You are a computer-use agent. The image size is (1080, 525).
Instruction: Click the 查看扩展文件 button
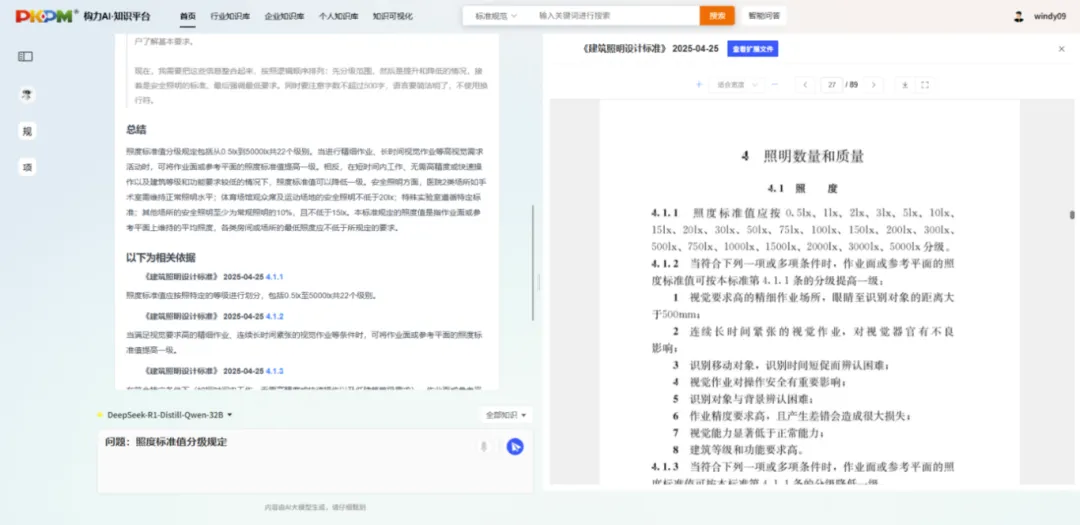click(752, 48)
